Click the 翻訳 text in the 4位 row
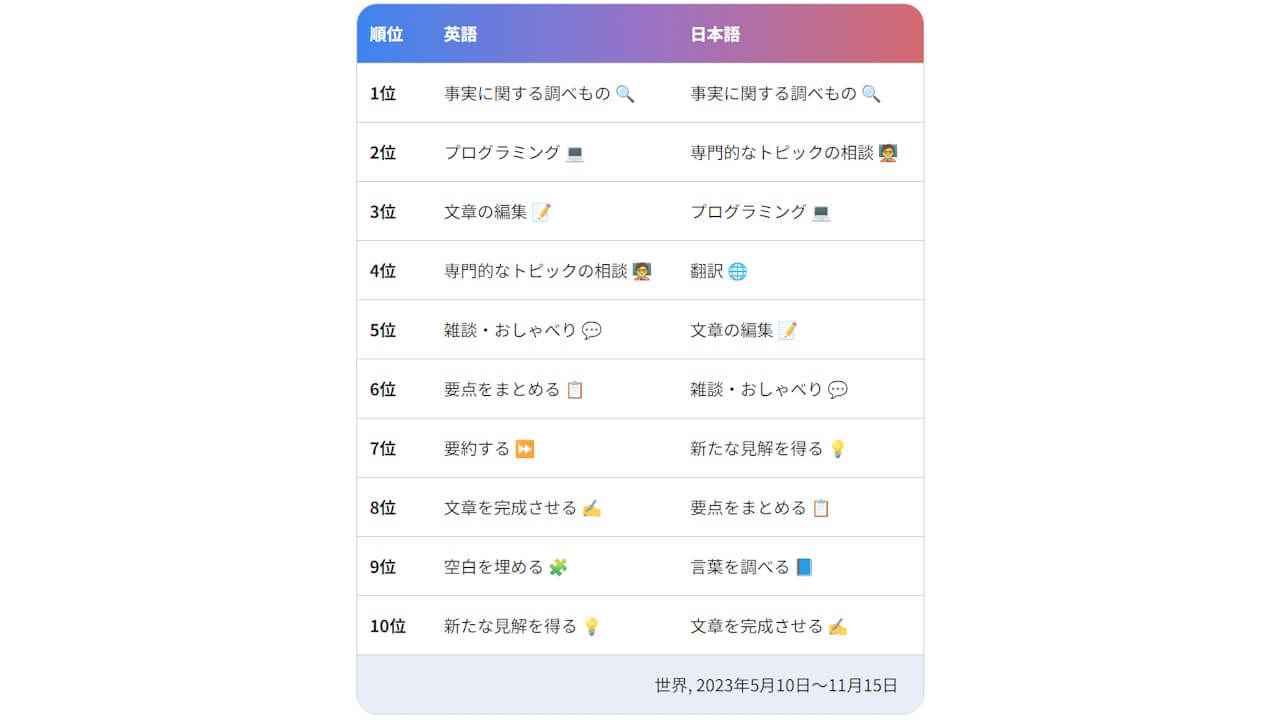Image resolution: width=1280 pixels, height=720 pixels. [x=706, y=271]
